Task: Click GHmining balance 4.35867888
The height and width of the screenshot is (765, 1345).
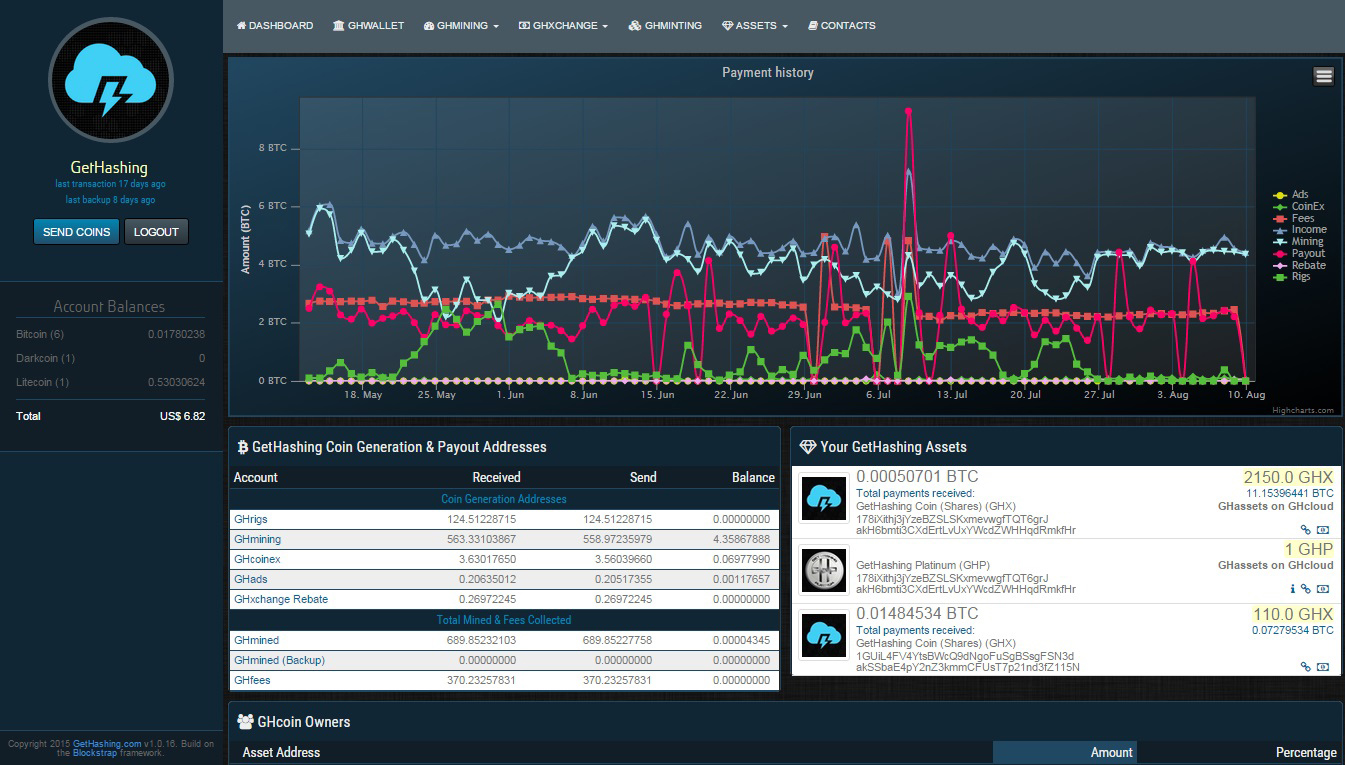Action: 741,539
